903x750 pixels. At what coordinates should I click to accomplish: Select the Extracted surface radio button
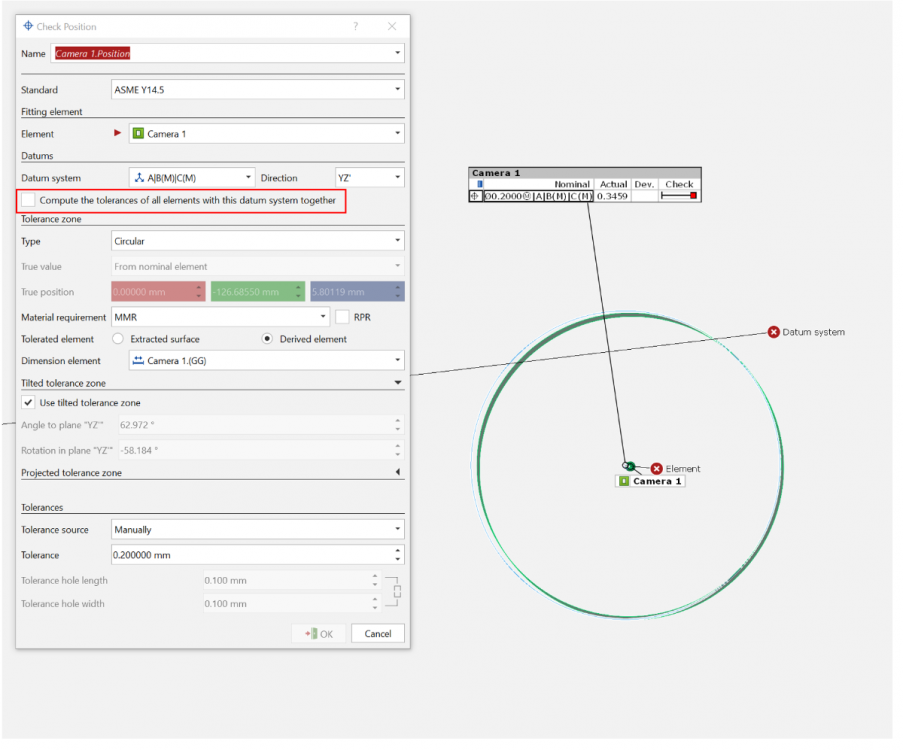pos(118,339)
